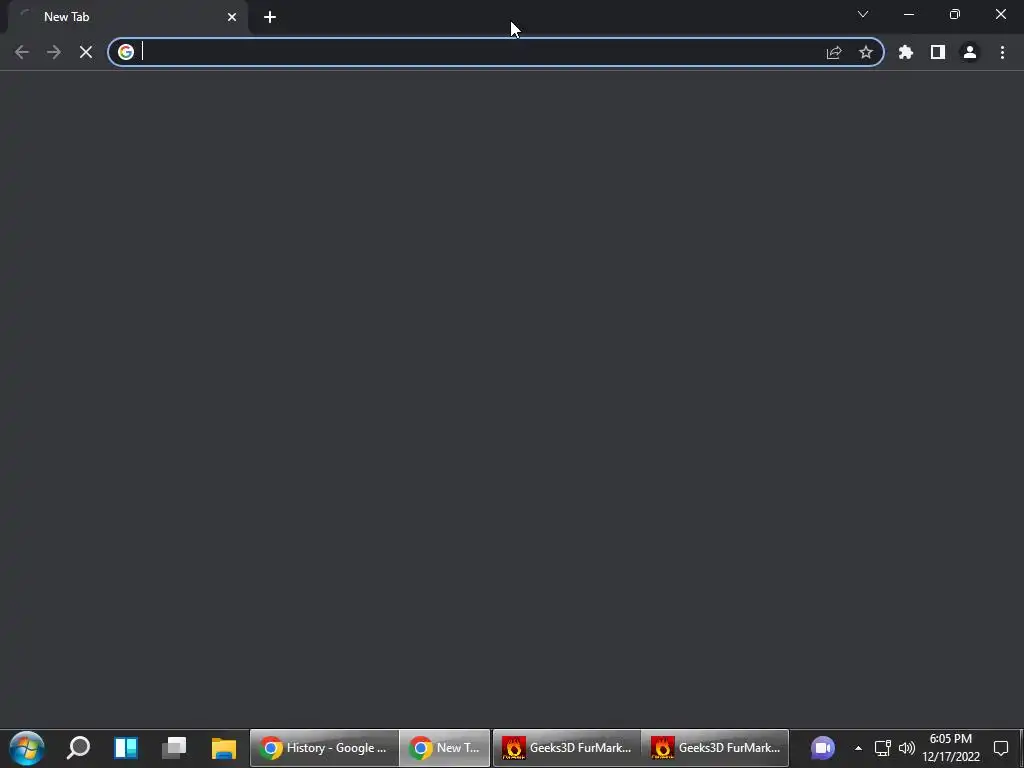Open Chrome's three-dot menu

point(1002,52)
